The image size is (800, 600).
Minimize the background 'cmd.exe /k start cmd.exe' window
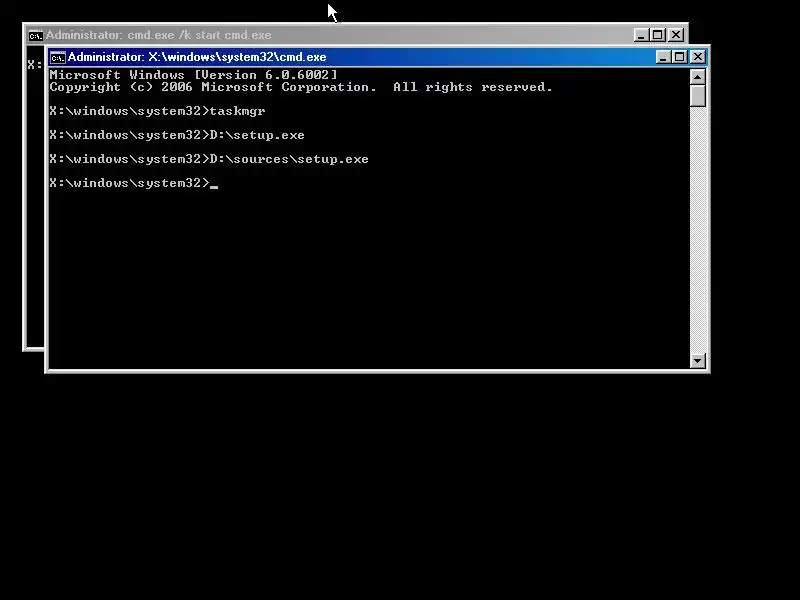coord(641,35)
